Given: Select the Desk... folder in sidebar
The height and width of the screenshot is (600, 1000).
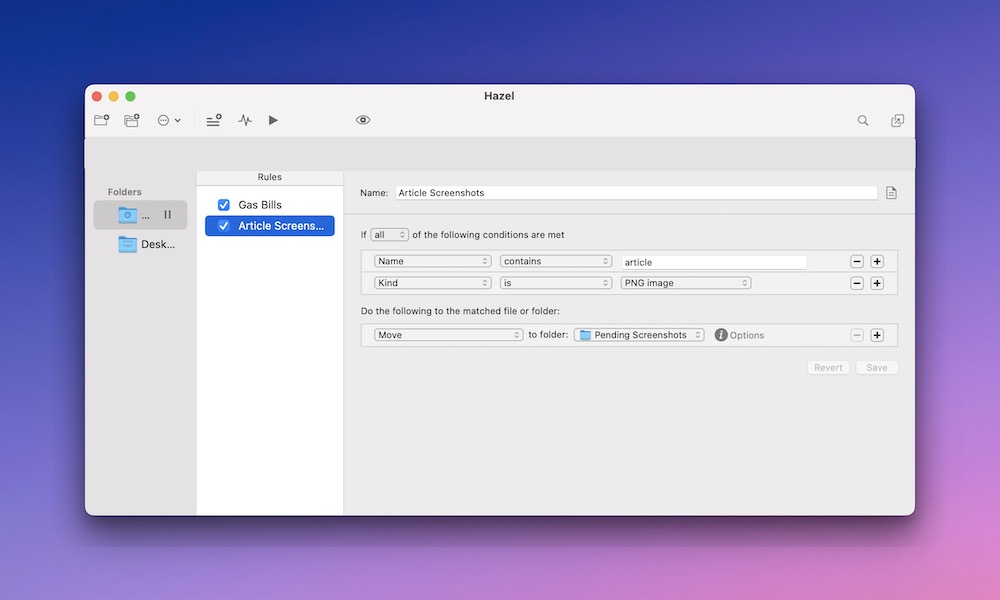Looking at the screenshot, I should [140, 244].
